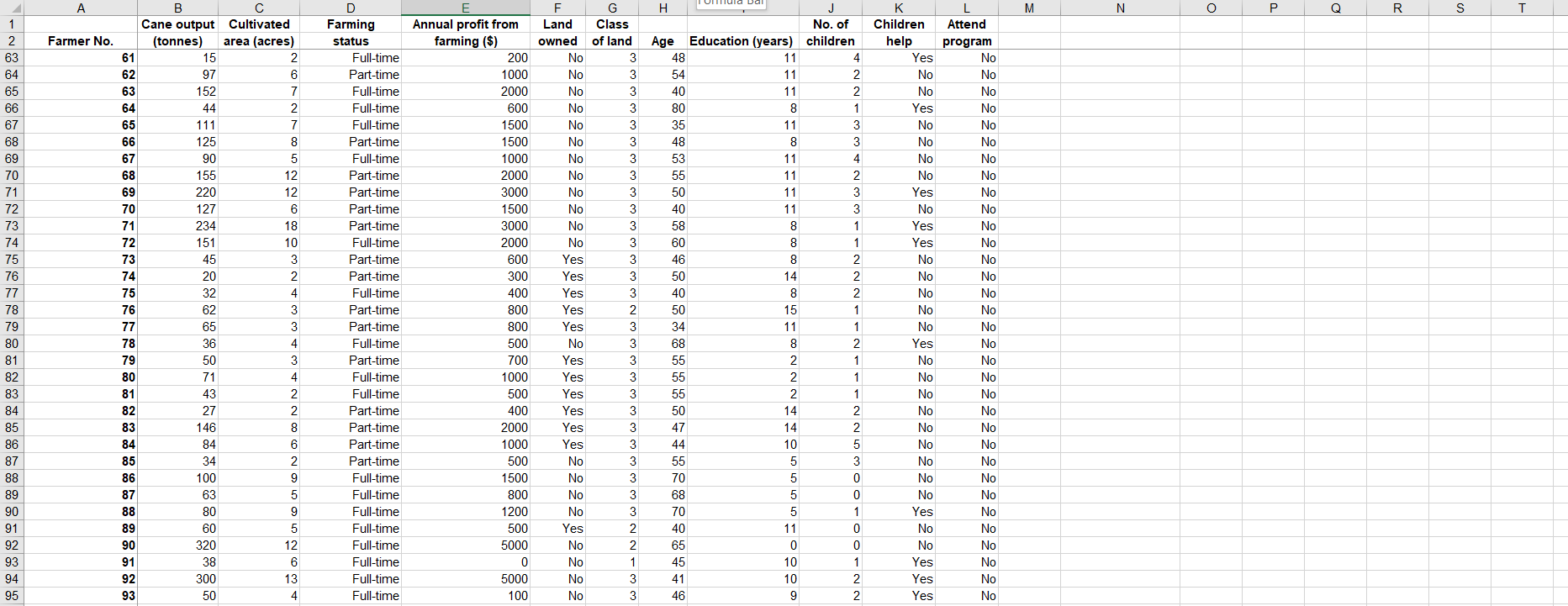
Task: Select the farmer number 77 cell
Action: (x=81, y=327)
